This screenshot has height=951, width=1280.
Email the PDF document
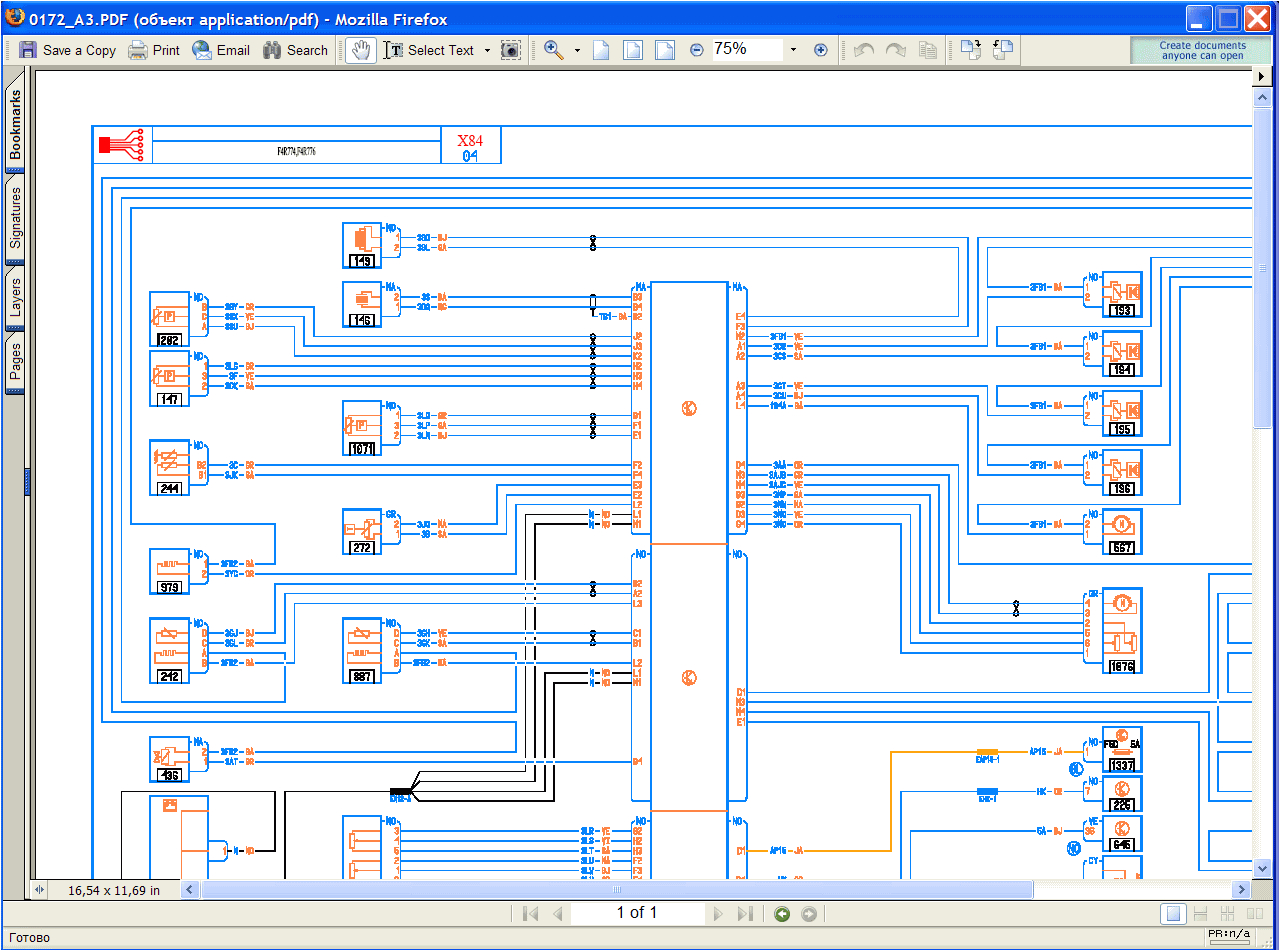[x=220, y=50]
